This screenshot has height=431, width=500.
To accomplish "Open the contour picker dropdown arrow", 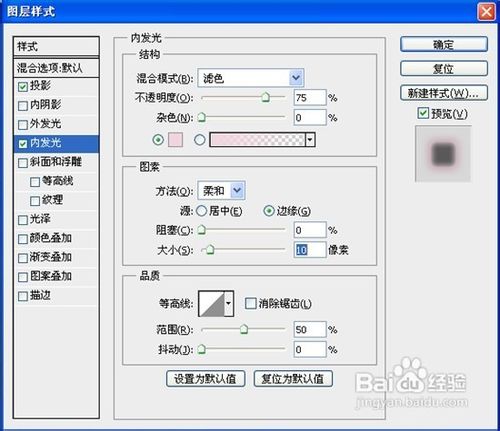I will point(229,303).
